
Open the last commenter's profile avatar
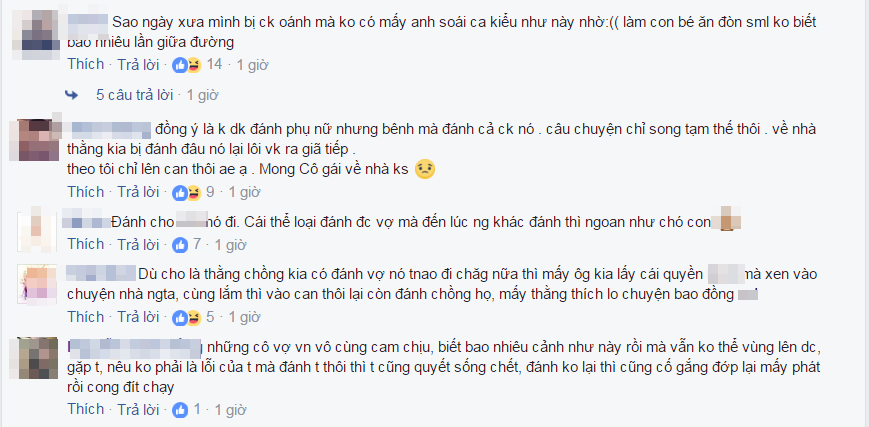[38, 358]
